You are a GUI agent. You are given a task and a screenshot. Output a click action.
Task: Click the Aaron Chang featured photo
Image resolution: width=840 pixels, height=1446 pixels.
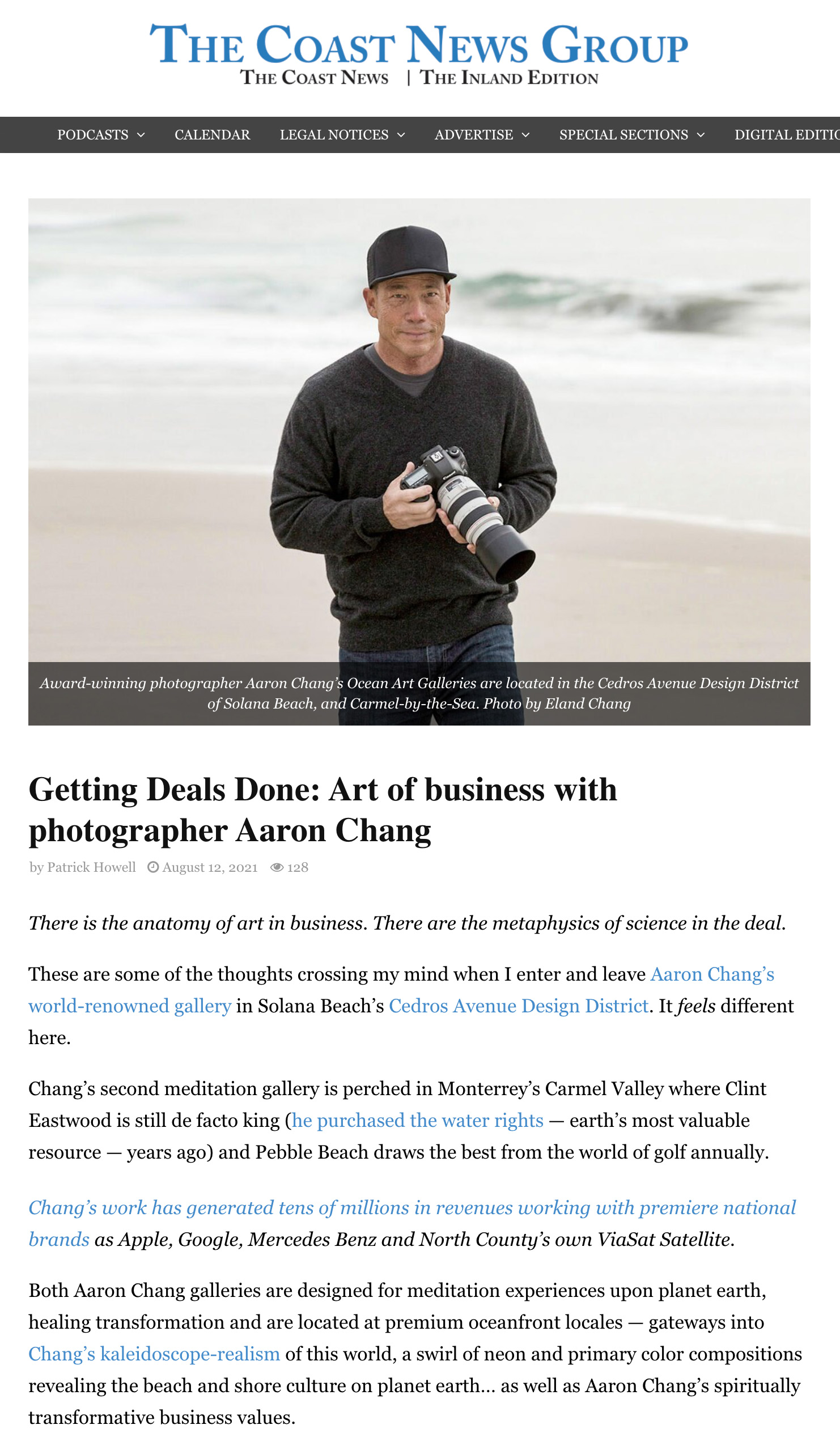419,430
